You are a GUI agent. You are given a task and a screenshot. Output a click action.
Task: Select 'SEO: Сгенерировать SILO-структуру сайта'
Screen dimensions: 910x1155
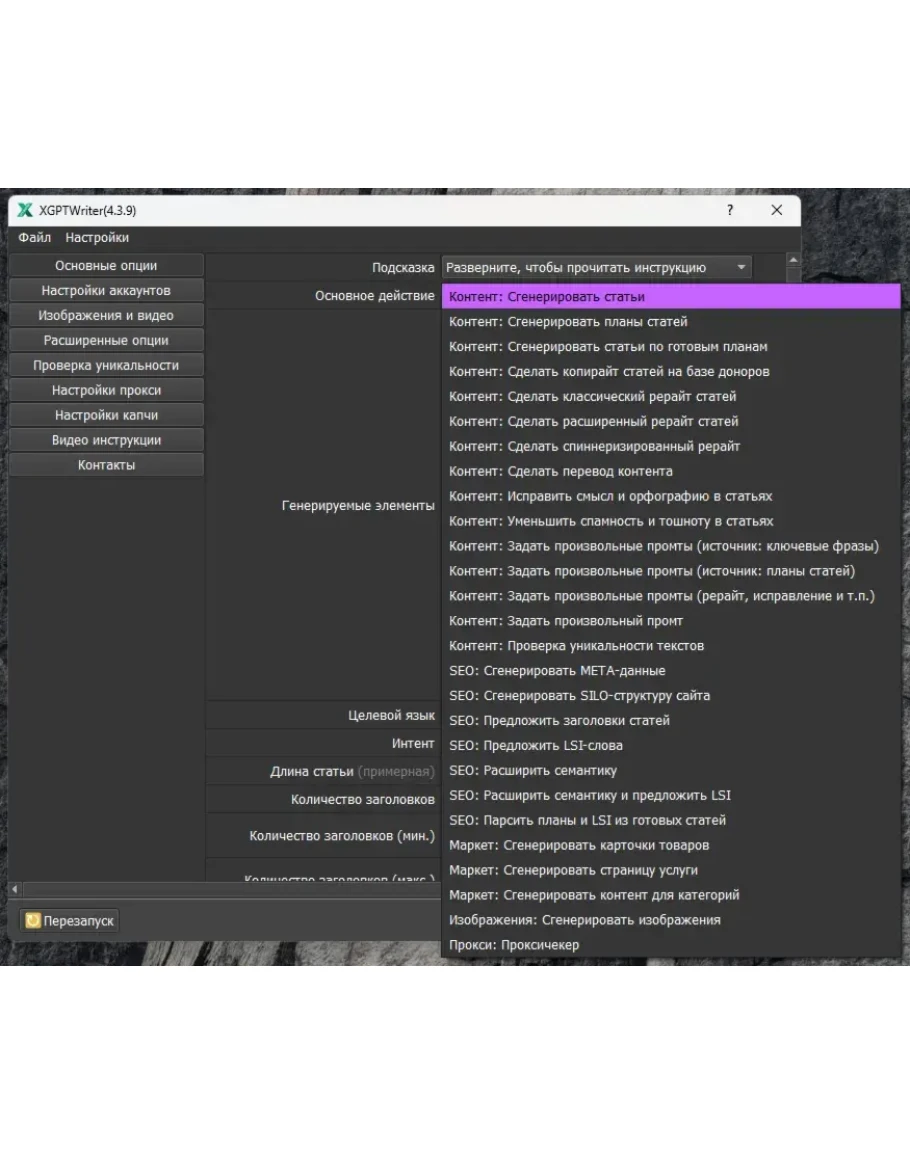pos(671,696)
